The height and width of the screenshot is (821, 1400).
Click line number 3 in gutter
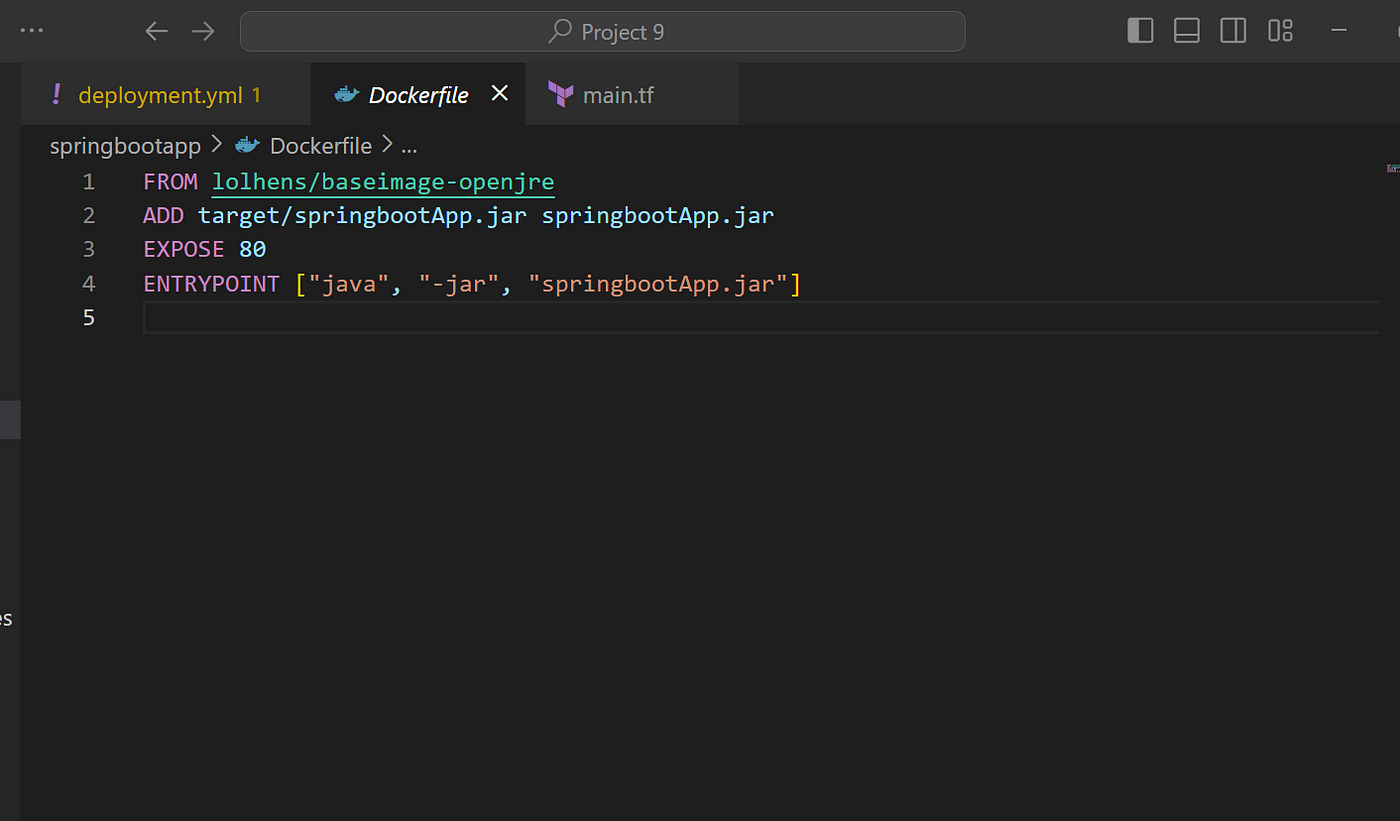pos(89,250)
